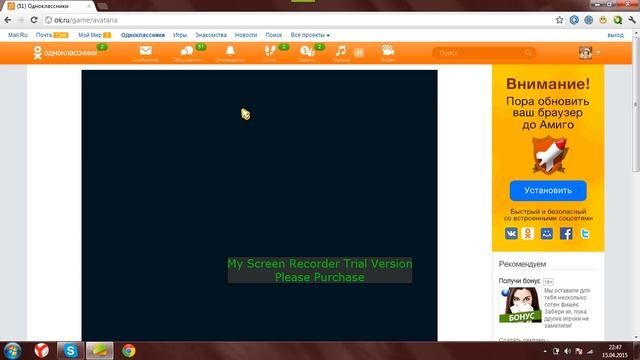Screen dimensions: 640x360
Task: Show hidden tray icons arrow
Action: click(x=545, y=351)
